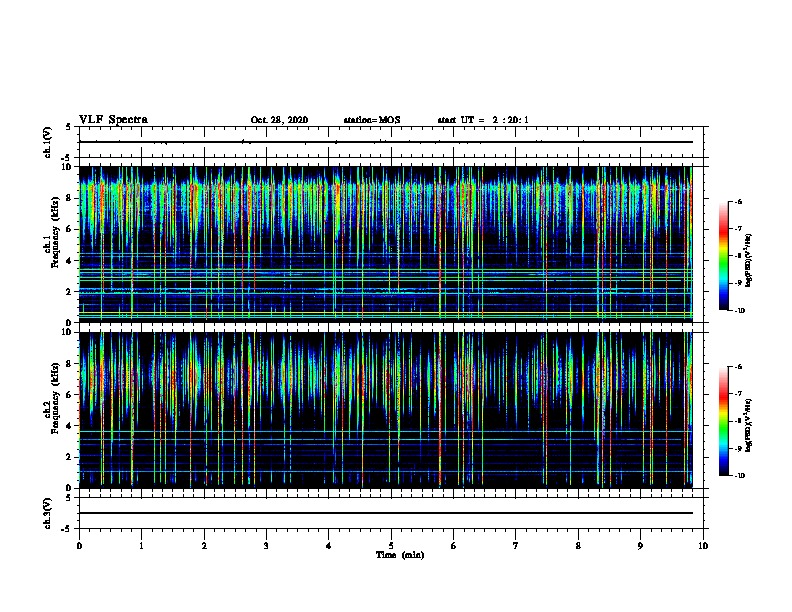Click time axis tick label "2"
The image size is (792, 612).
click(x=204, y=546)
